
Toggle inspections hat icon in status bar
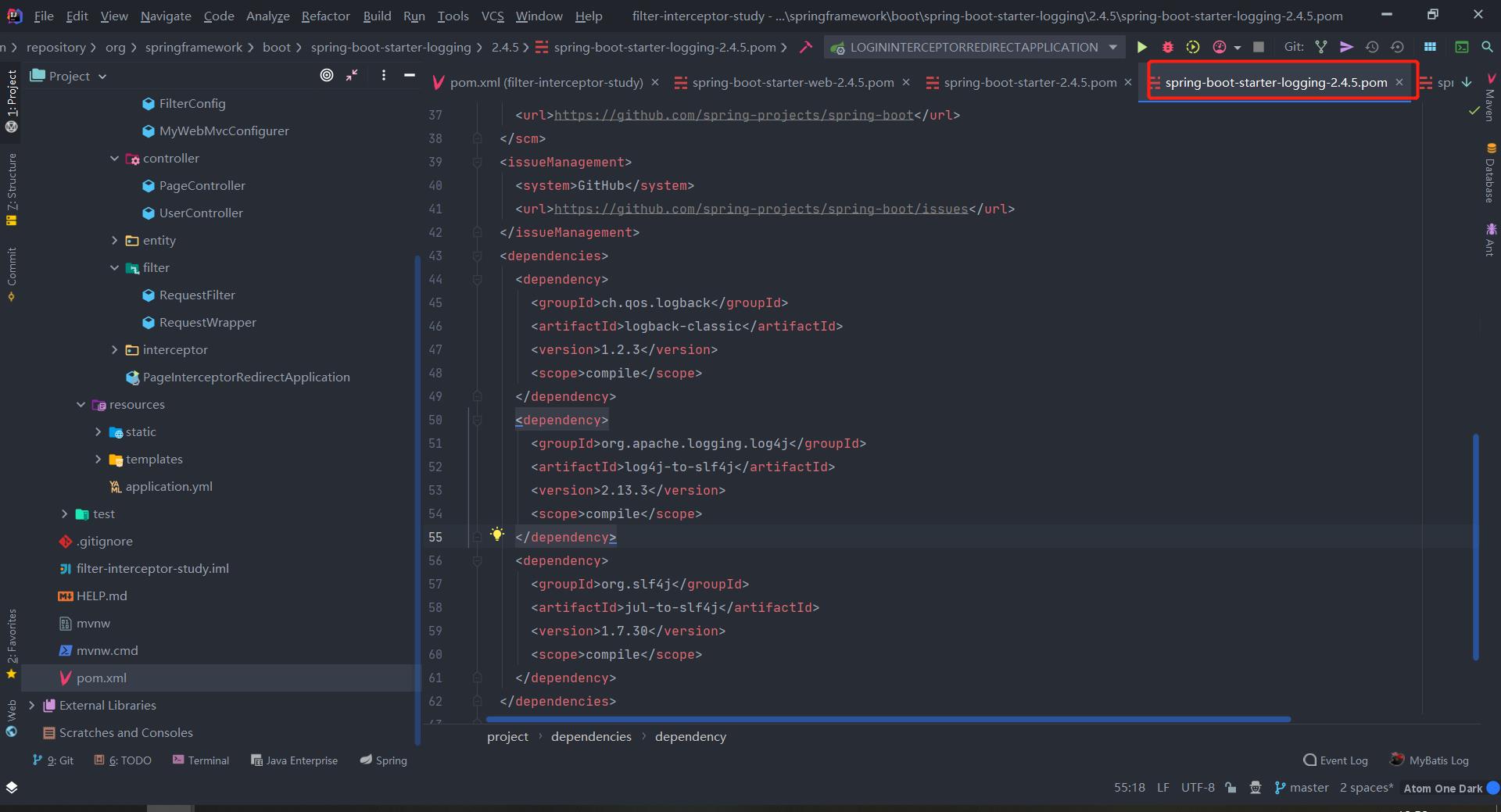[1256, 788]
